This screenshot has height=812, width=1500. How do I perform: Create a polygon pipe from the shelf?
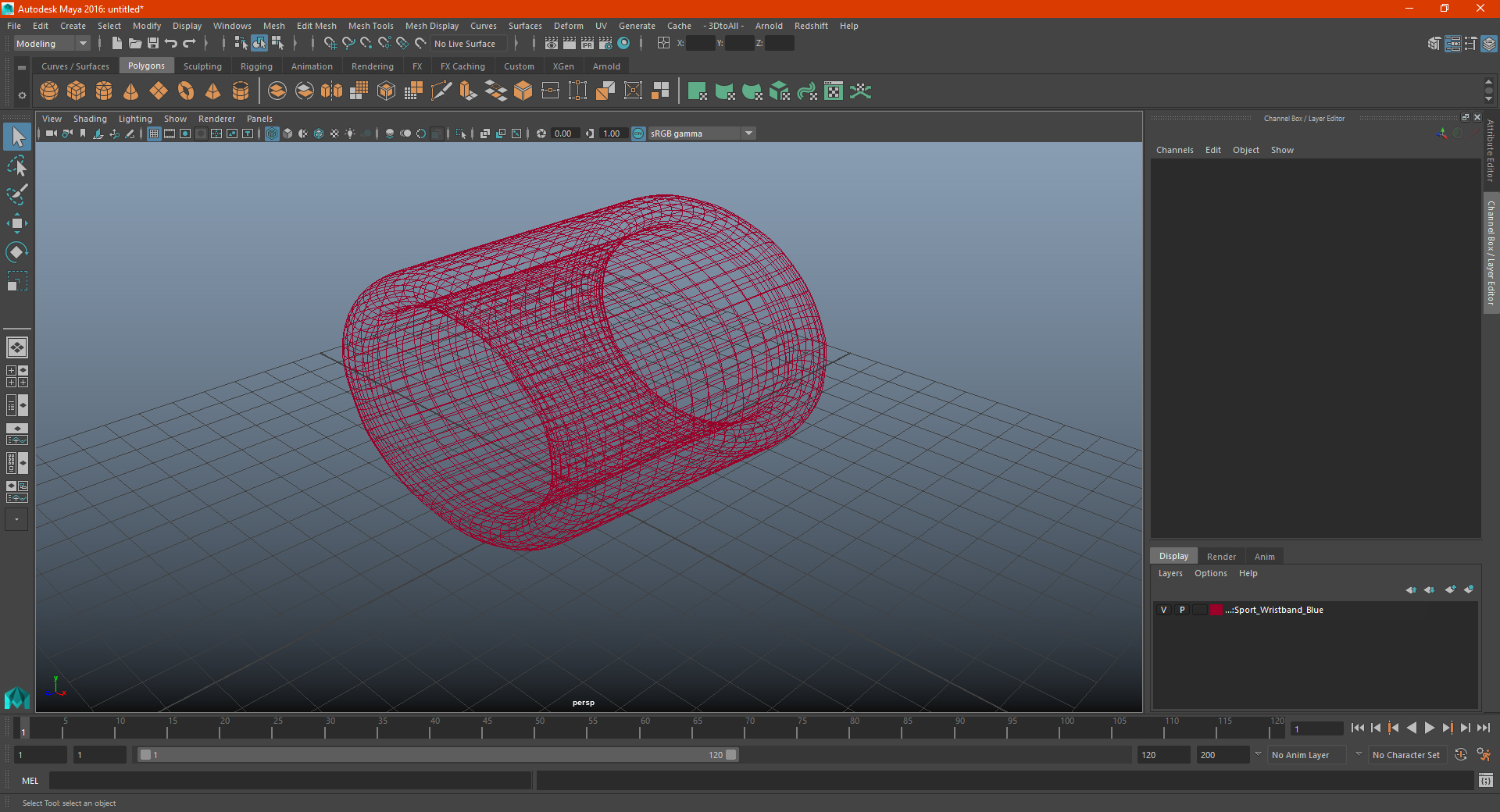(241, 91)
